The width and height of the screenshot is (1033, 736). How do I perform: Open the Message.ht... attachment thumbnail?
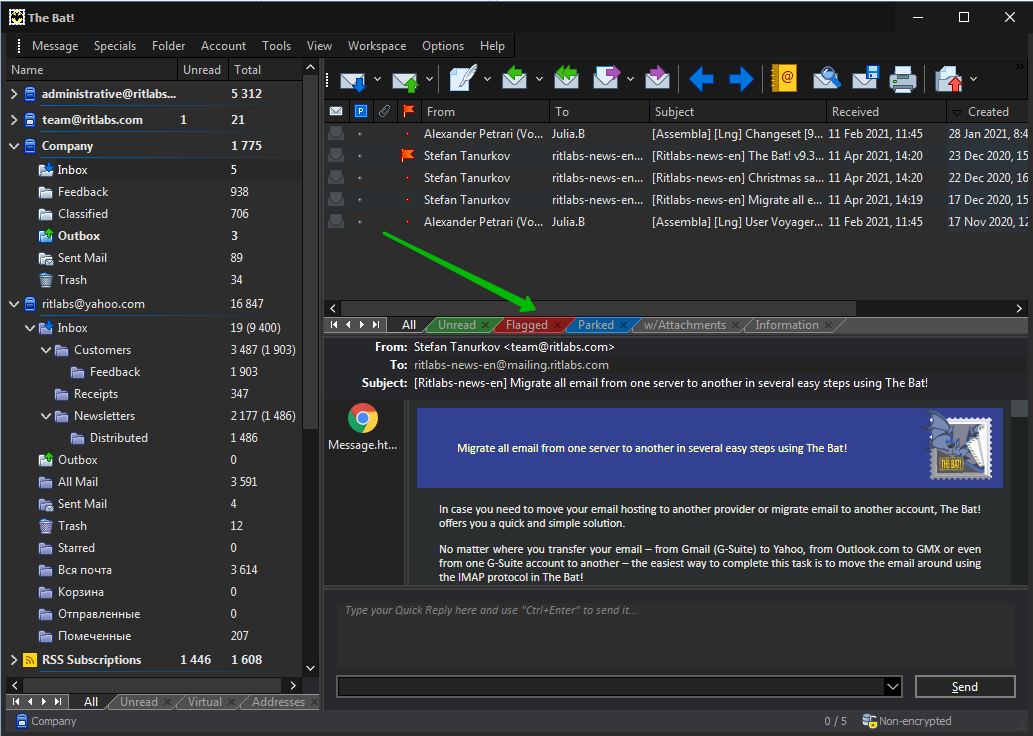[x=362, y=426]
